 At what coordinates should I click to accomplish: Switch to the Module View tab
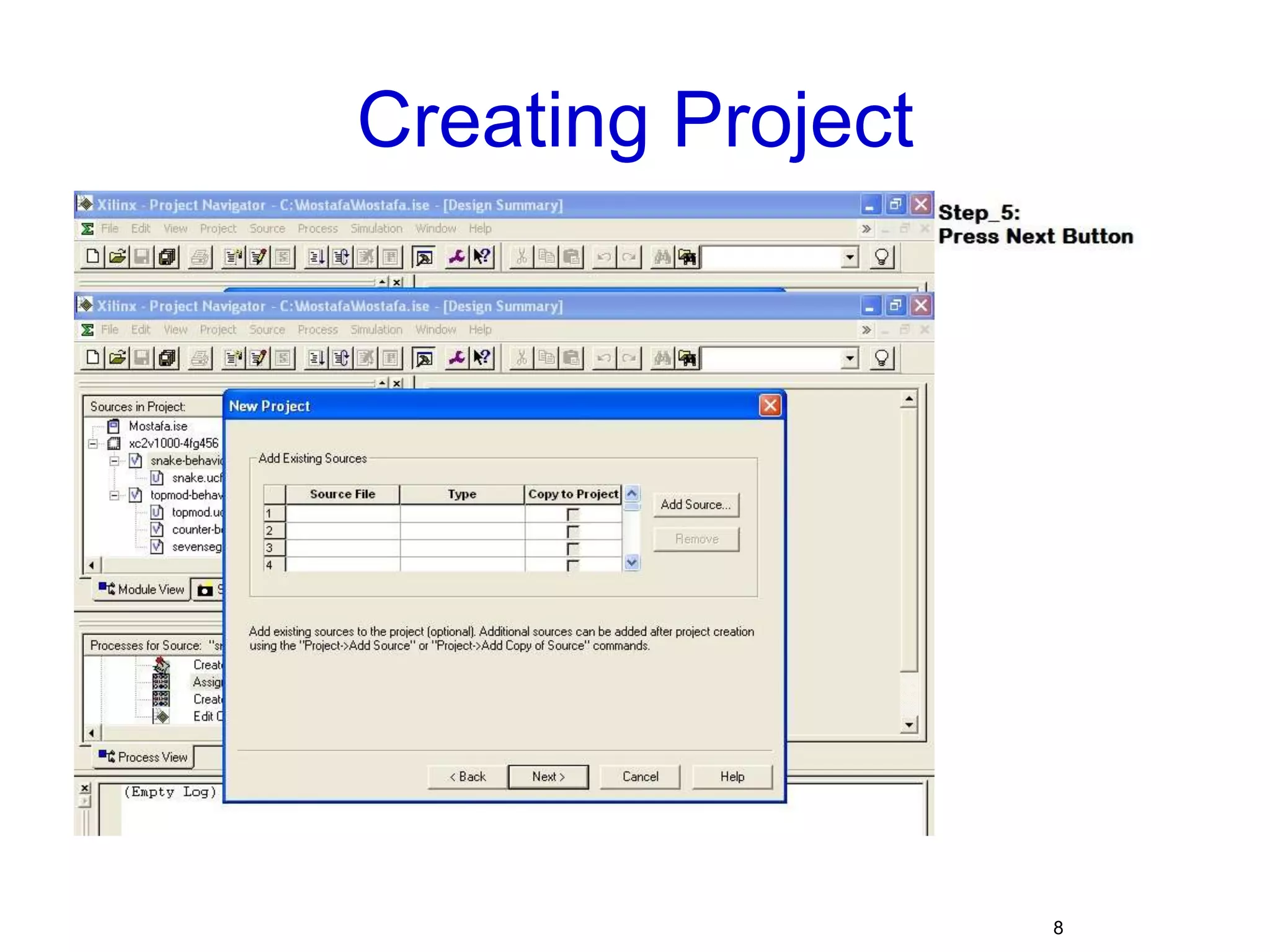[143, 589]
